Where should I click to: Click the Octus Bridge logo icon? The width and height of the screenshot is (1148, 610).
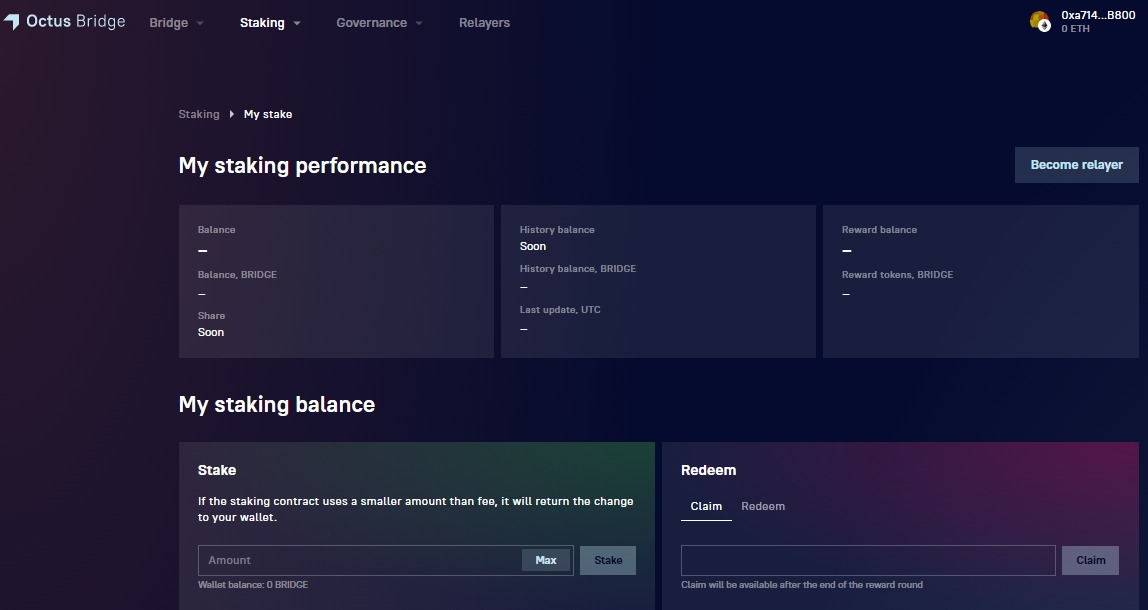(x=11, y=22)
